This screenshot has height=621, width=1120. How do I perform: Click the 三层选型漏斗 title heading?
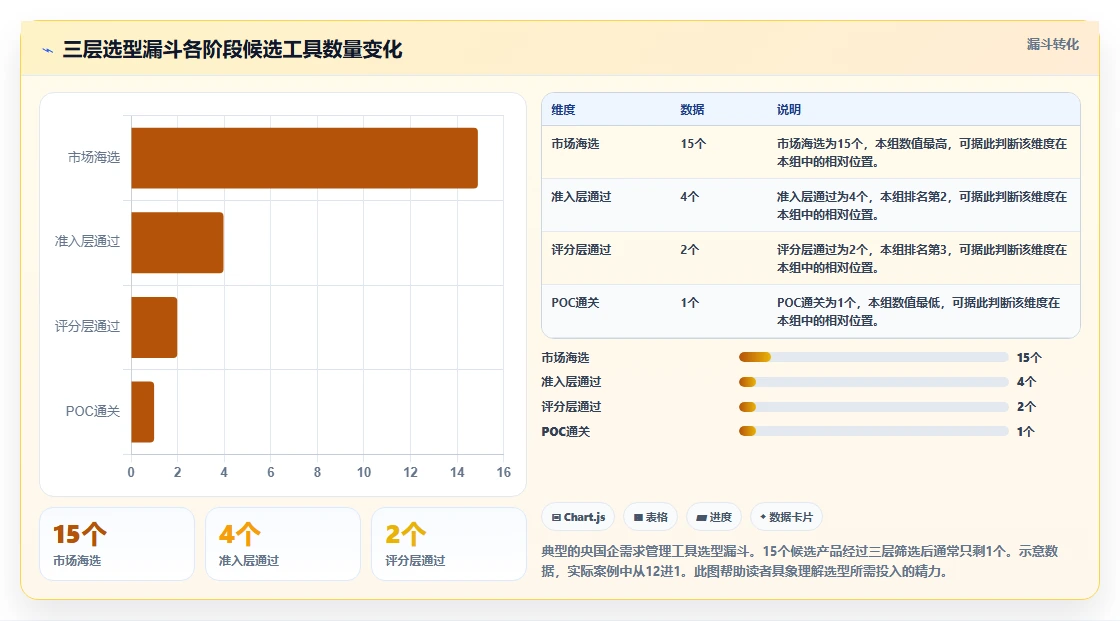coord(232,49)
